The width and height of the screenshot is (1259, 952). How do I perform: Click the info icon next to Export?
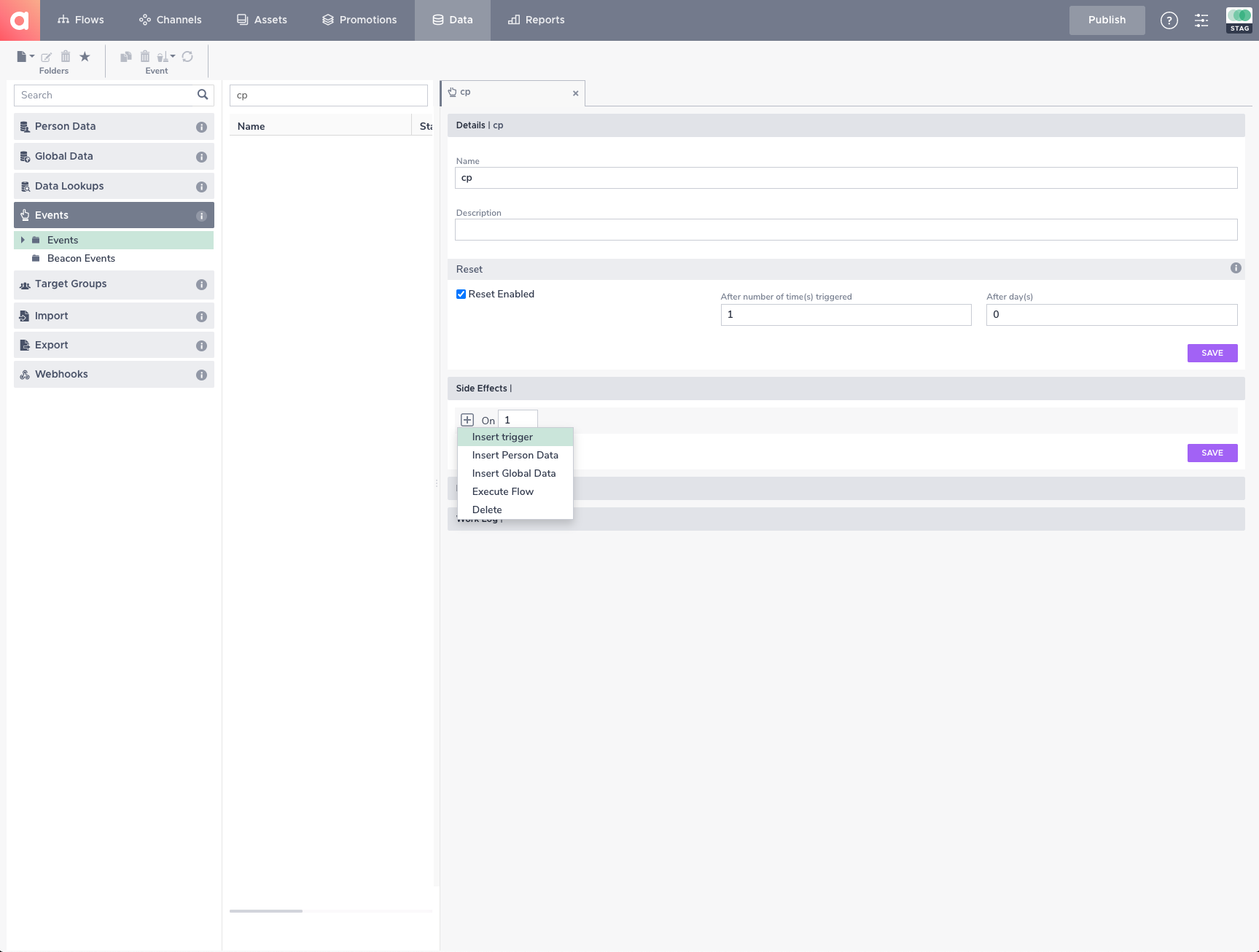(x=201, y=346)
